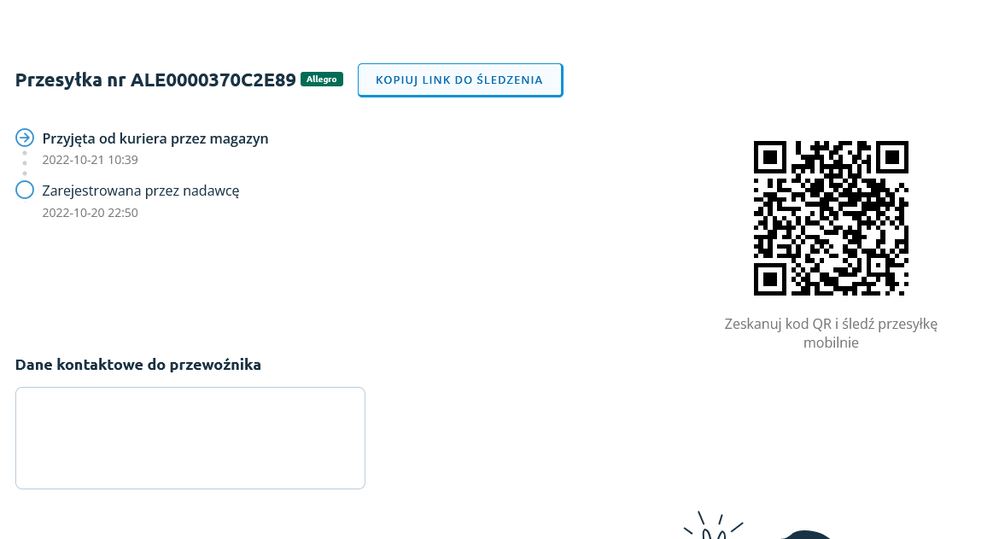Click the Zeskanuj kod QR caption text
This screenshot has width=999, height=539.
click(x=830, y=333)
